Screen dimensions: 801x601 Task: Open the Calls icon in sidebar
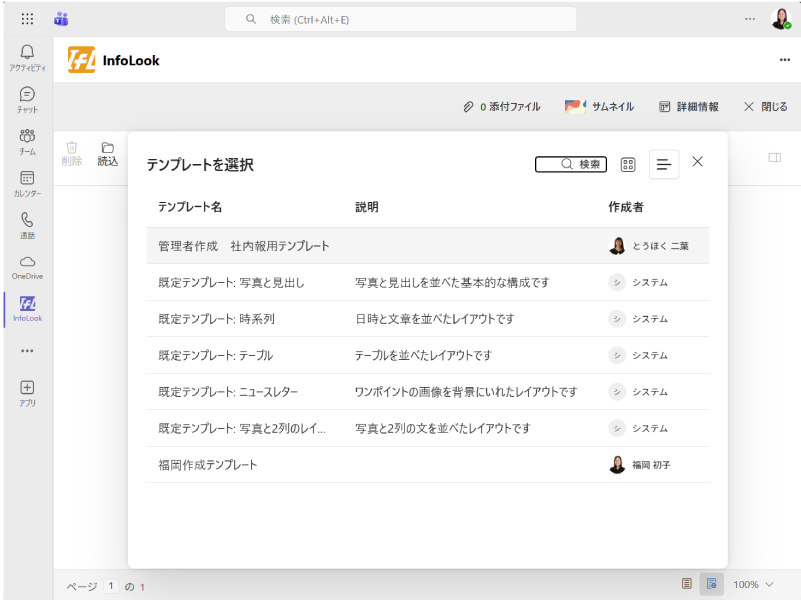pyautogui.click(x=27, y=225)
